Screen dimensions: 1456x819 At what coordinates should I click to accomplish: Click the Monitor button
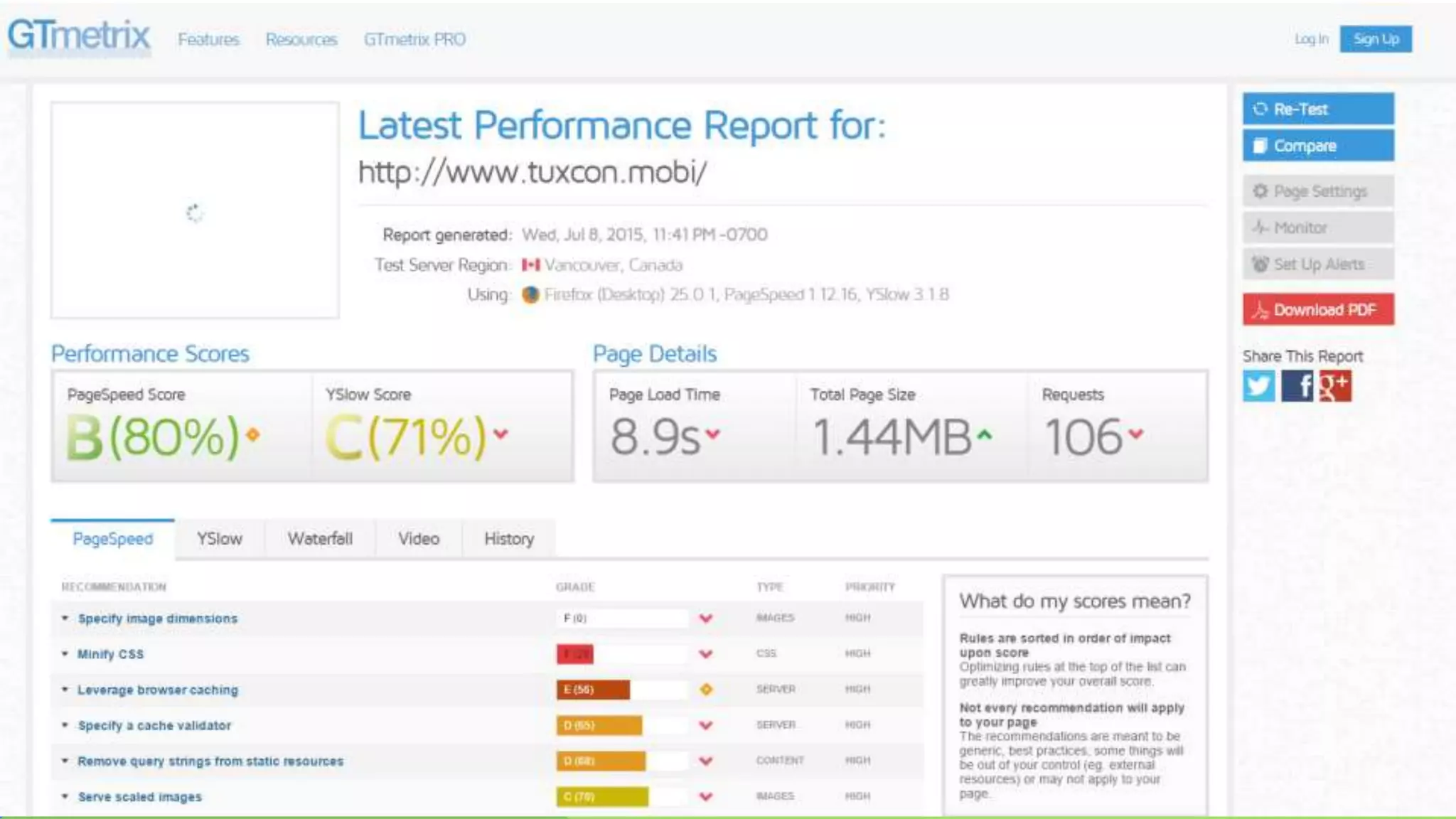(x=1317, y=227)
